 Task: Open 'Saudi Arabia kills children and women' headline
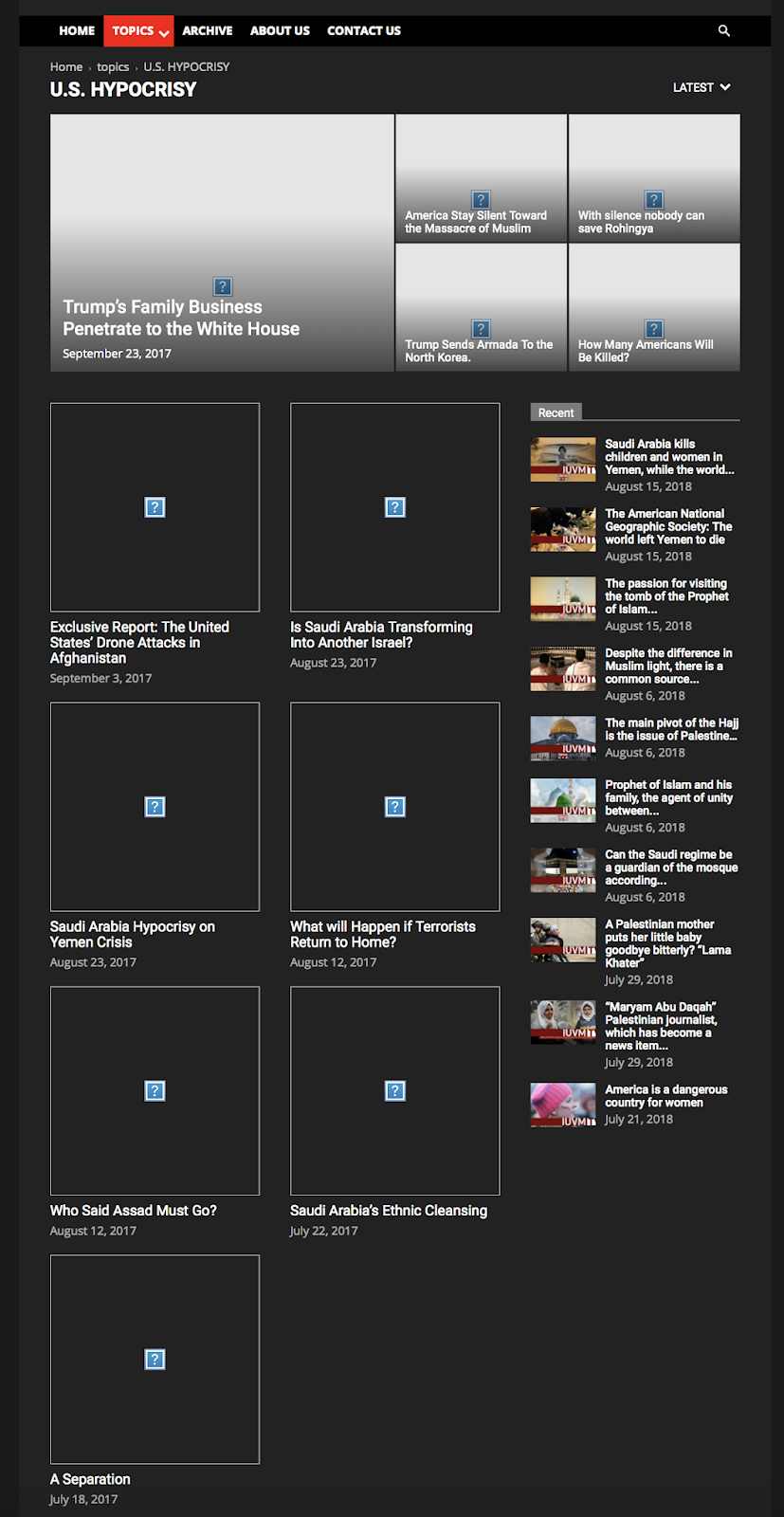click(x=669, y=457)
